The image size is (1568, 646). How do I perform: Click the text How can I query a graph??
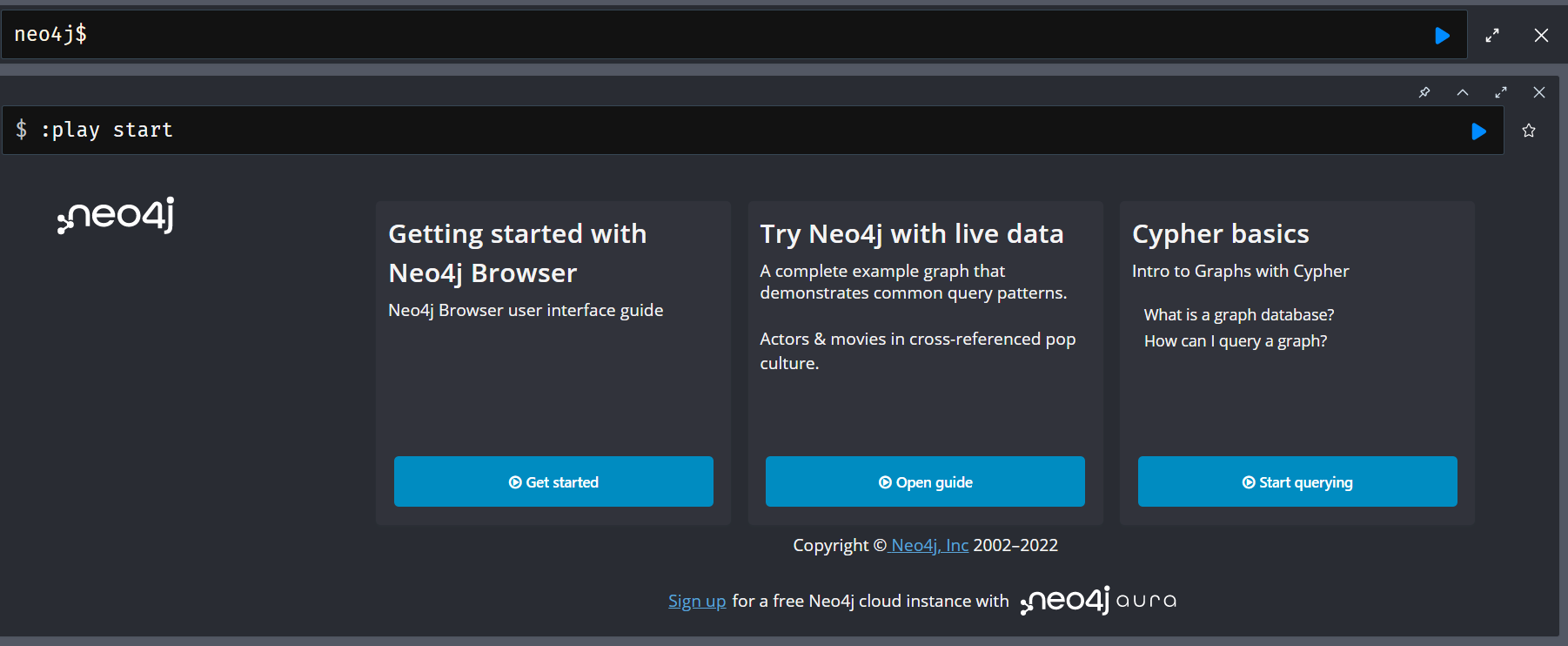tap(1236, 340)
